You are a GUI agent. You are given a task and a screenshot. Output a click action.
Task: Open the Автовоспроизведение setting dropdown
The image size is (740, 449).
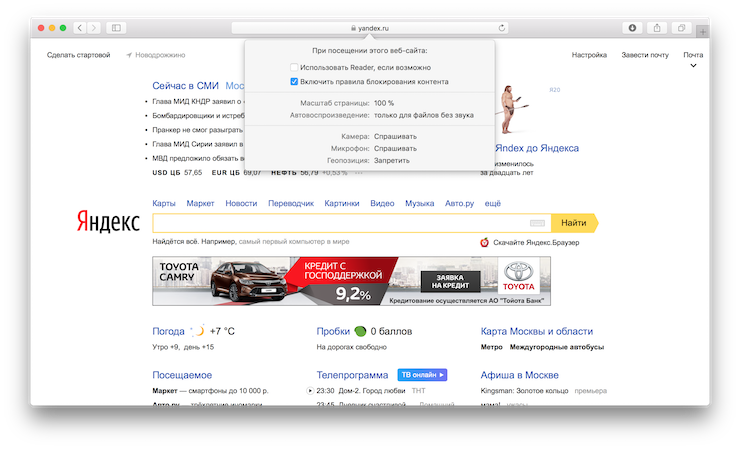pos(424,115)
